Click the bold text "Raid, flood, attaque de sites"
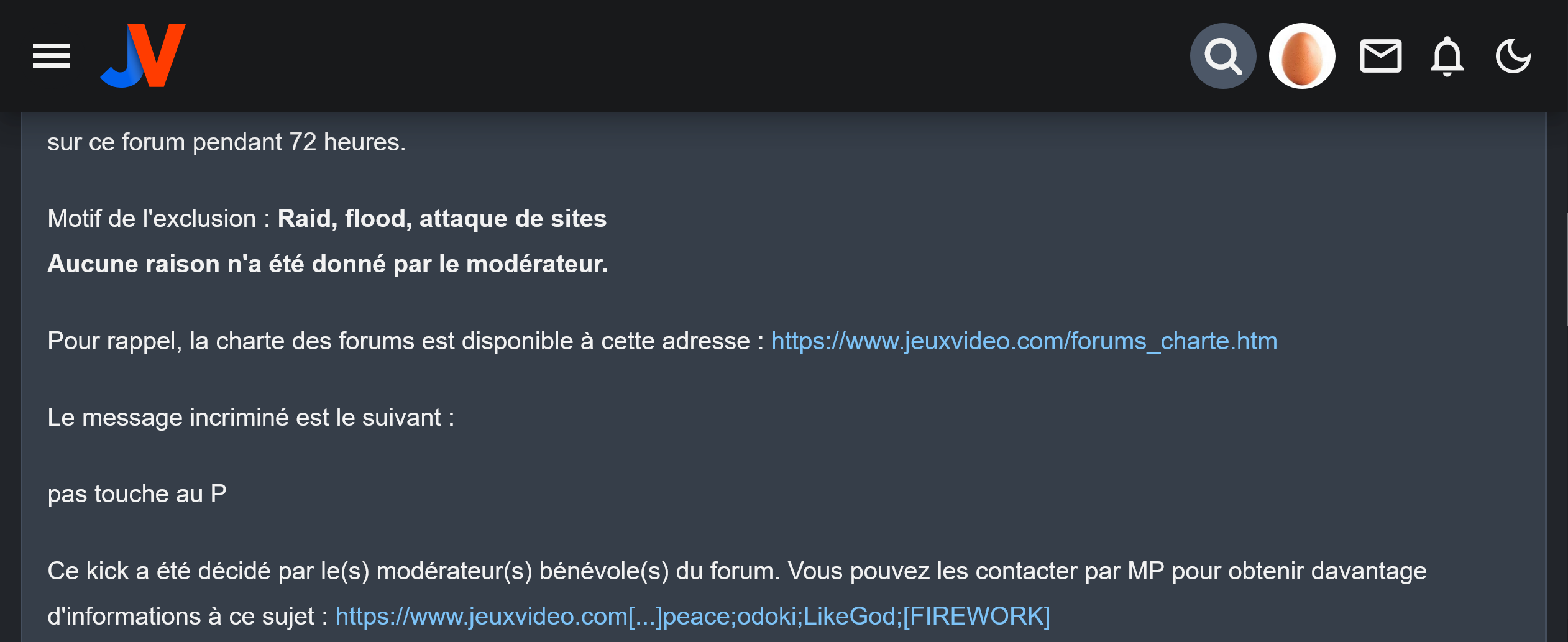Image resolution: width=1568 pixels, height=642 pixels. (x=442, y=219)
